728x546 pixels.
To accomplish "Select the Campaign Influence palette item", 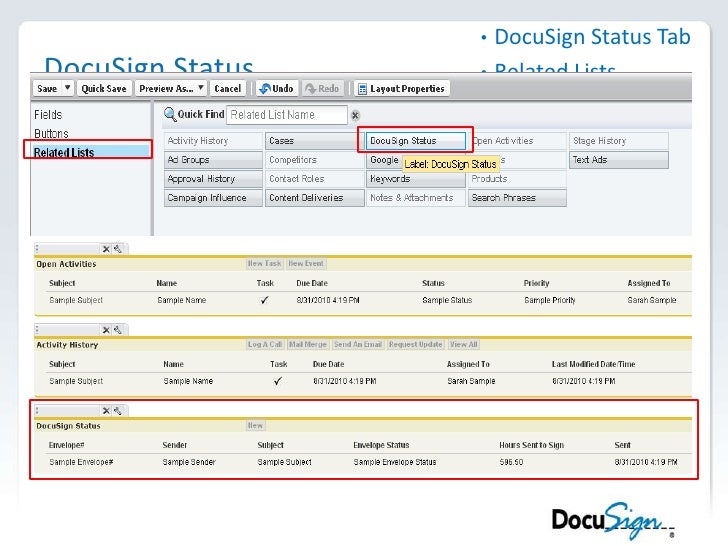I will tap(213, 198).
